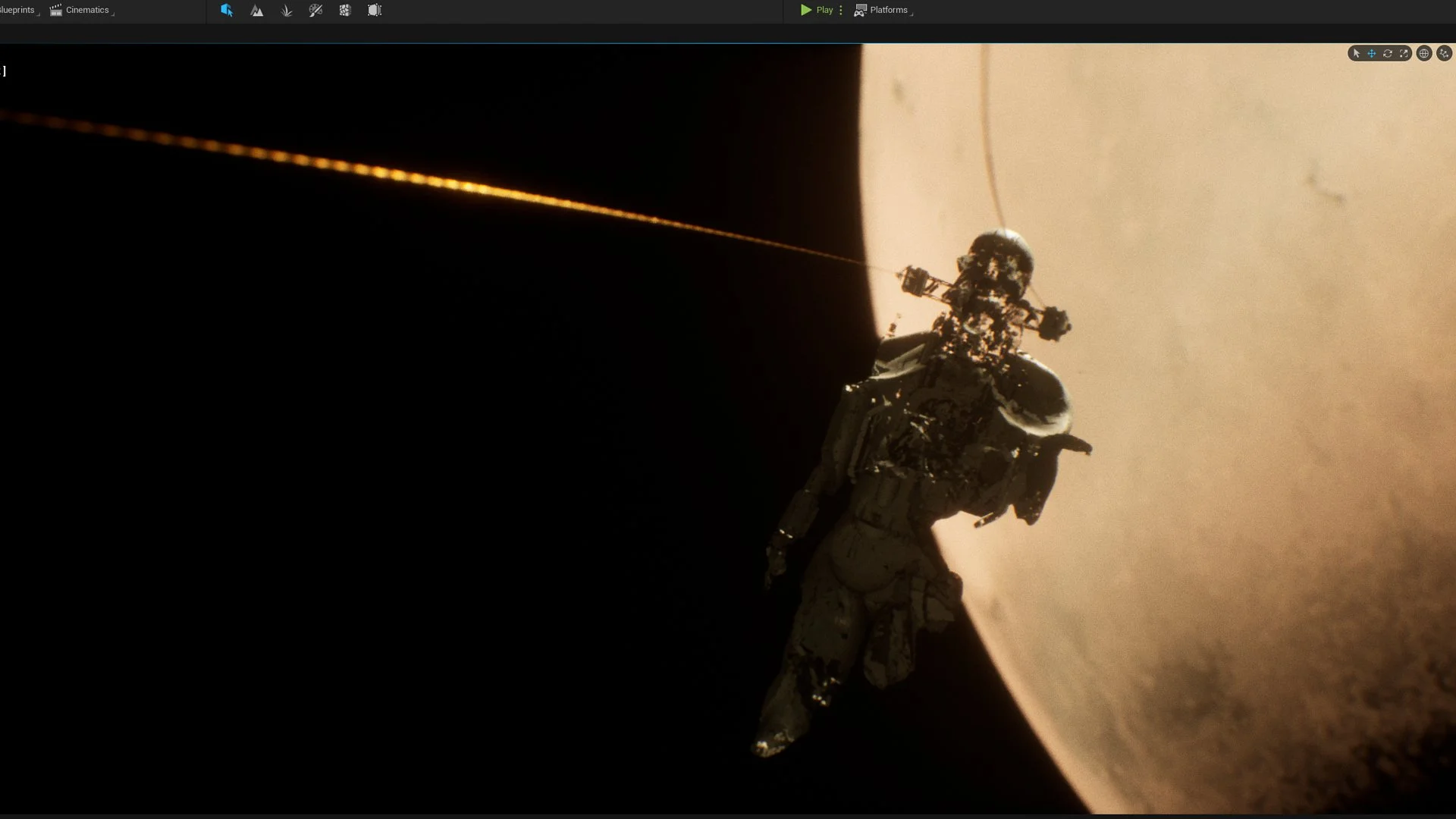Open the Cinematics dropdown menu
Image resolution: width=1456 pixels, height=819 pixels.
(x=82, y=10)
